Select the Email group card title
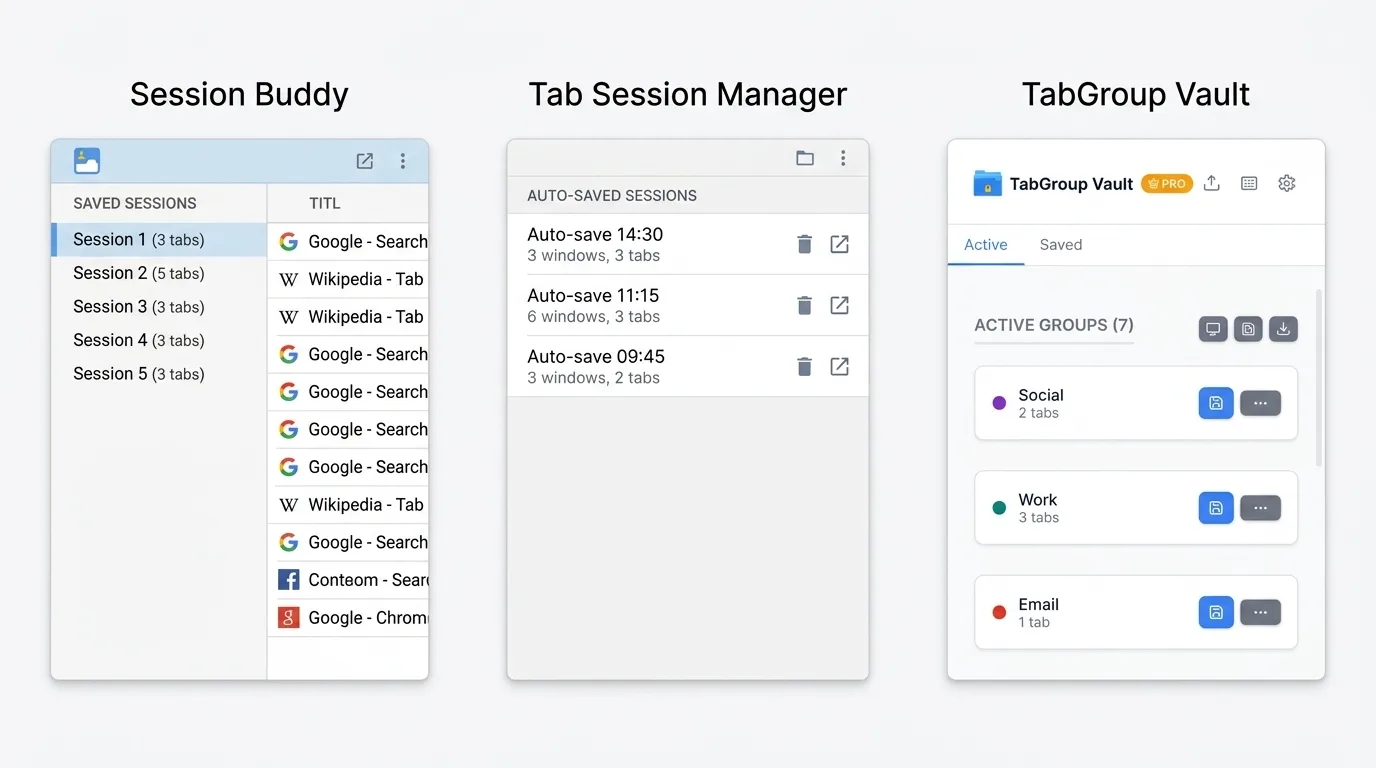 coord(1039,604)
